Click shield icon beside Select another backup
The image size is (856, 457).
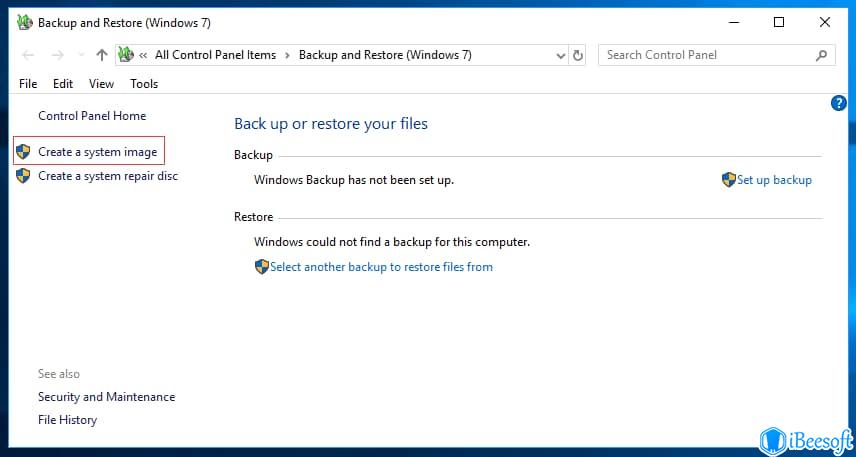coord(262,267)
